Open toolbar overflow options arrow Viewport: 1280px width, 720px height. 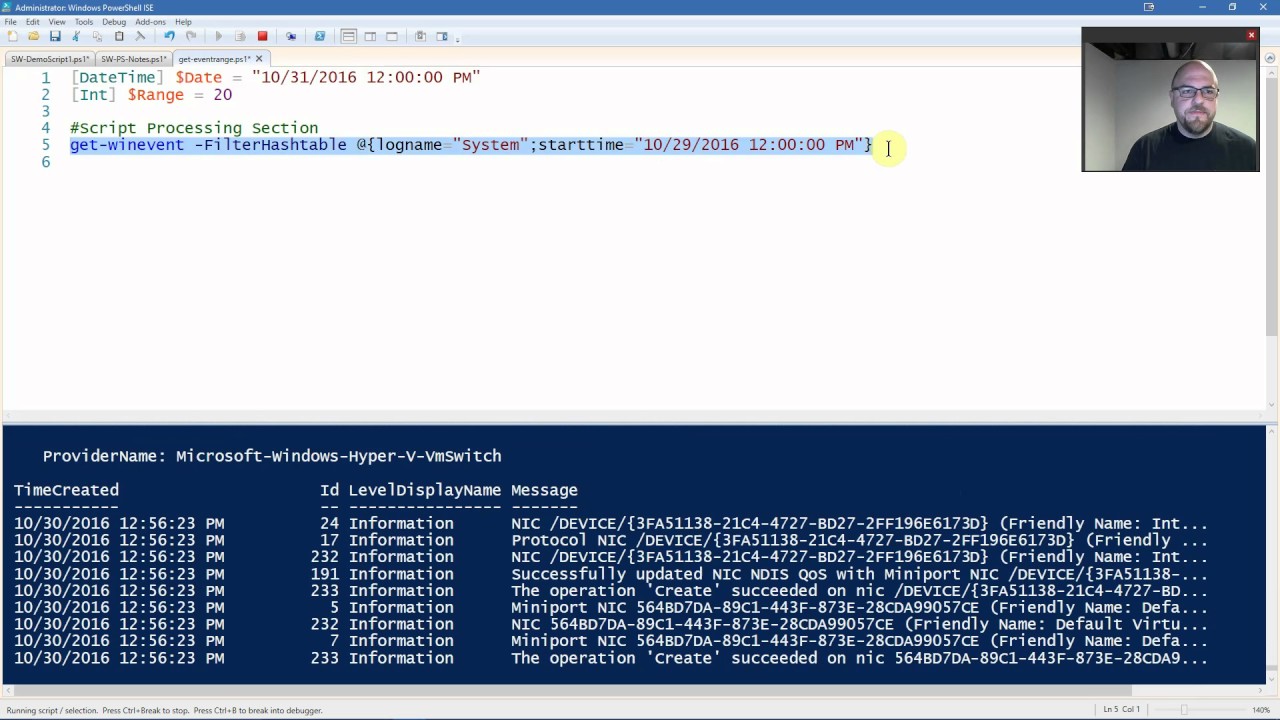(x=458, y=38)
